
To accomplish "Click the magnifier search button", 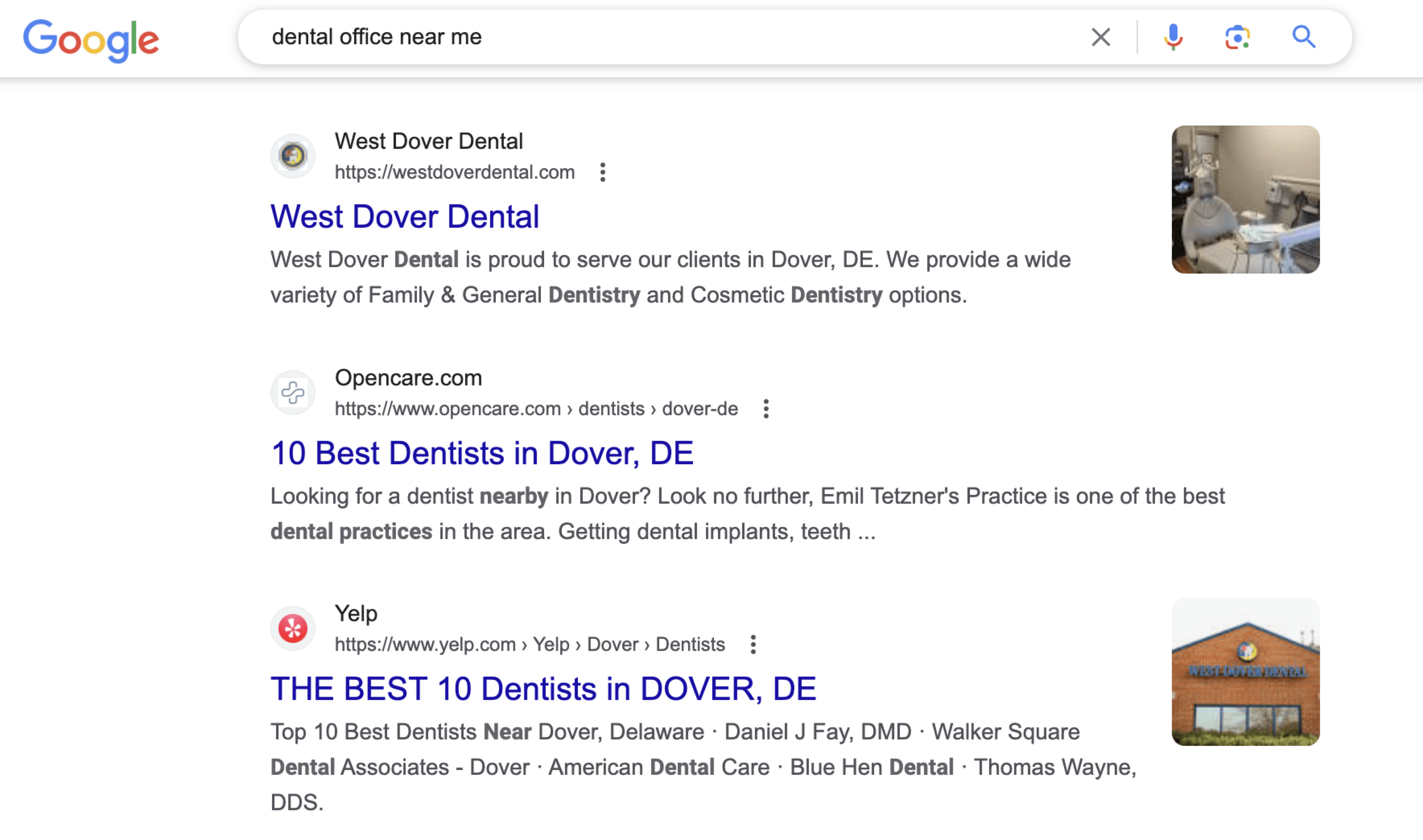I will point(1303,37).
